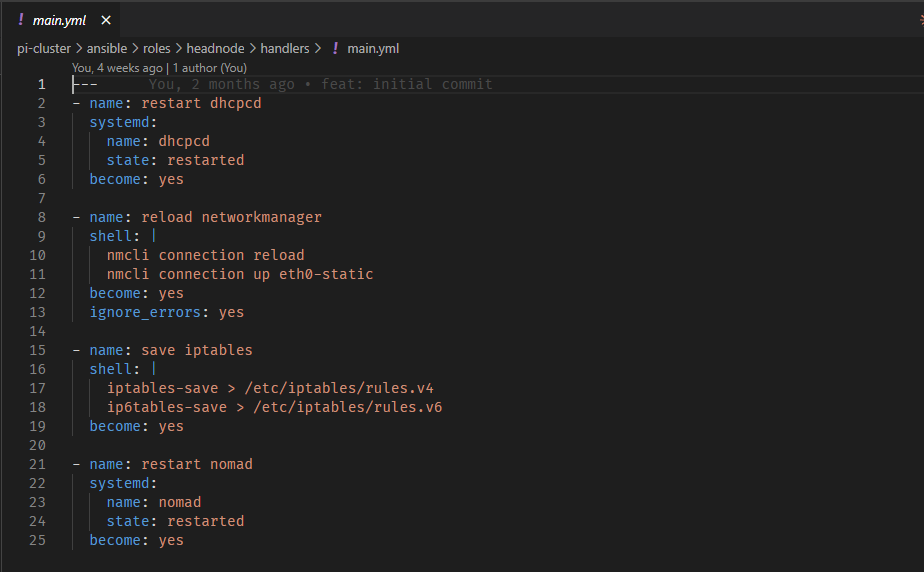Open the "You, 4 weeks ago" CodeLens
This screenshot has height=572, width=924.
click(117, 68)
